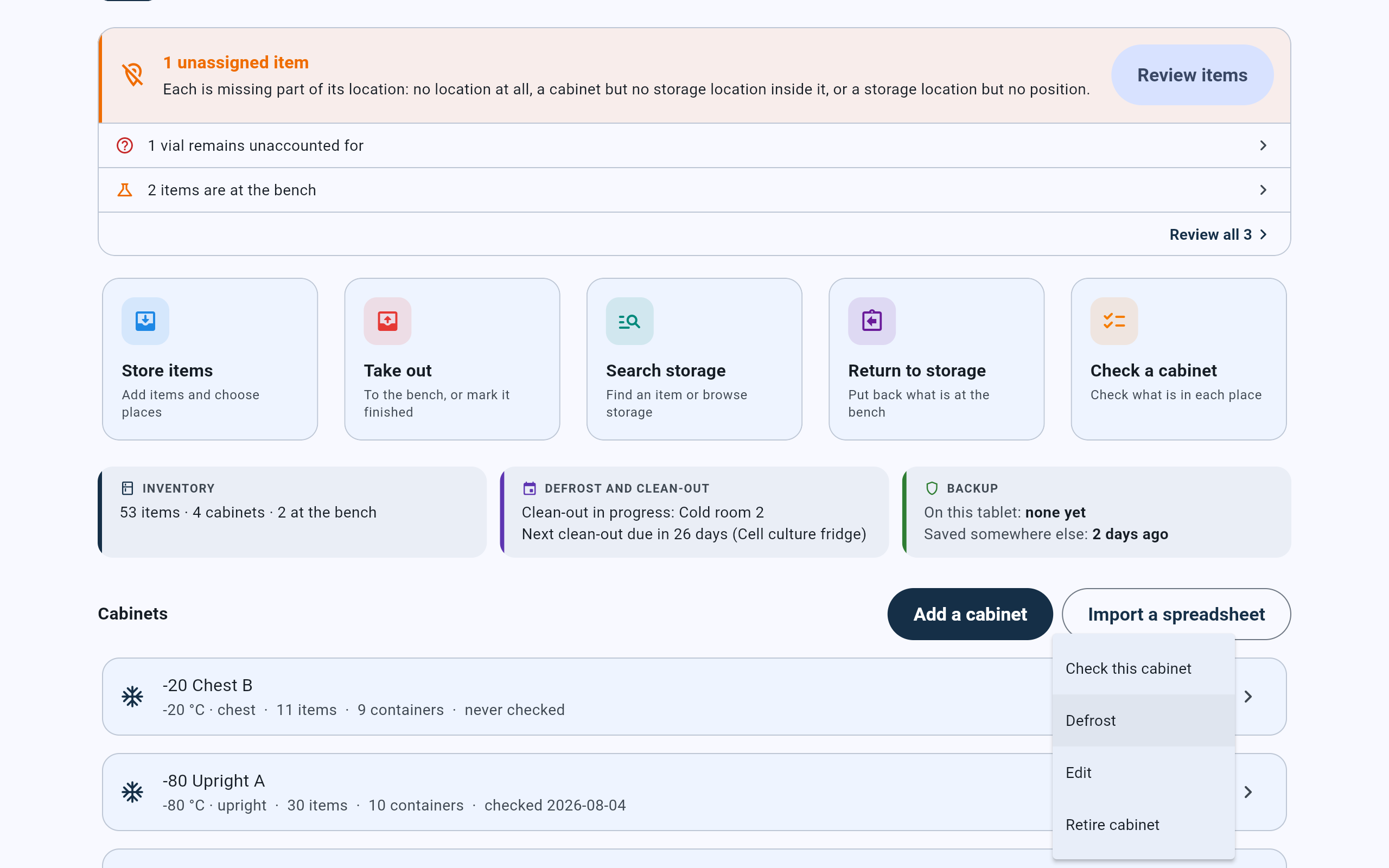Click Import a spreadsheet button
The height and width of the screenshot is (868, 1389).
pos(1176,614)
